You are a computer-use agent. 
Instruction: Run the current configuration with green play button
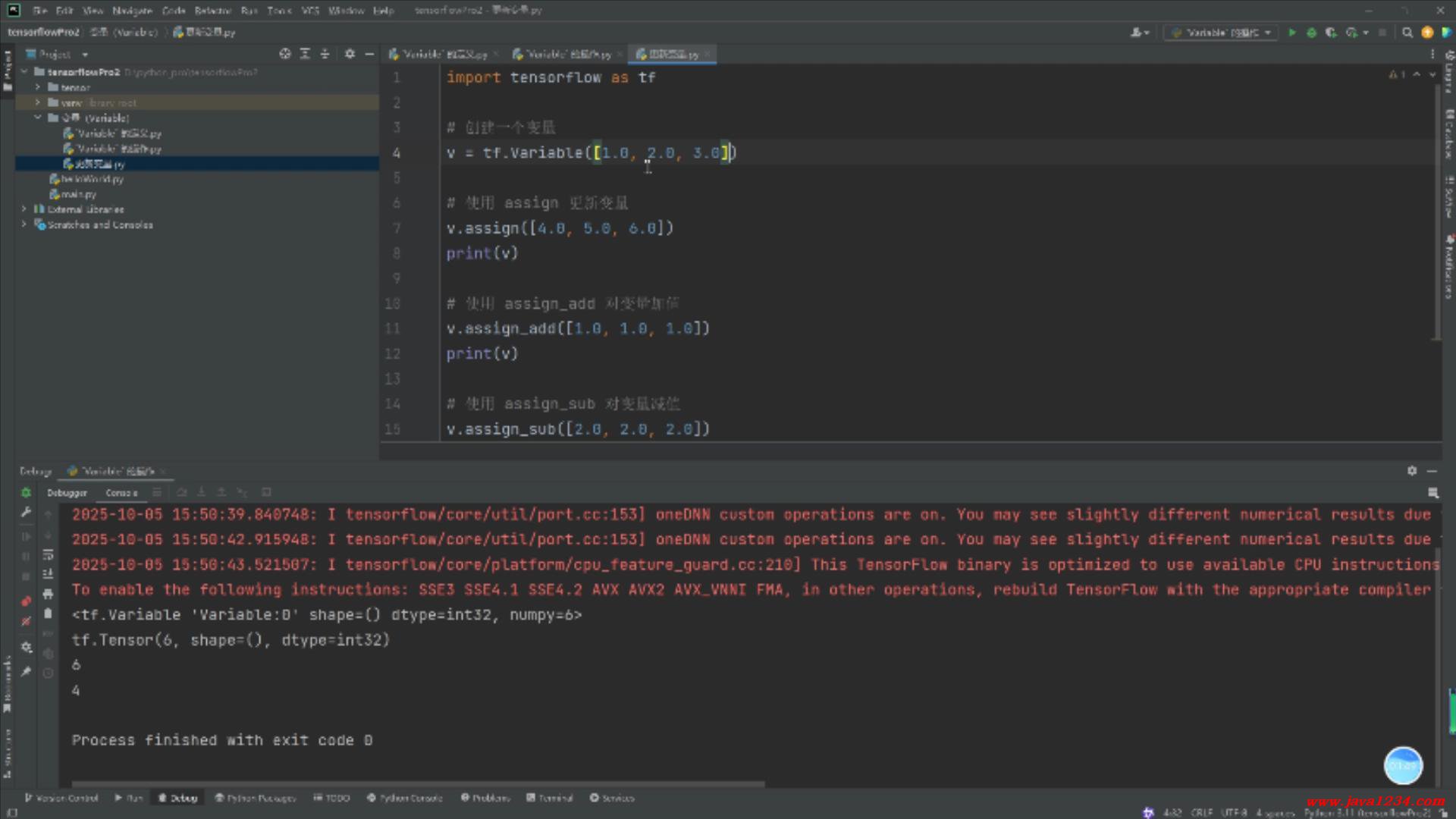point(1291,33)
